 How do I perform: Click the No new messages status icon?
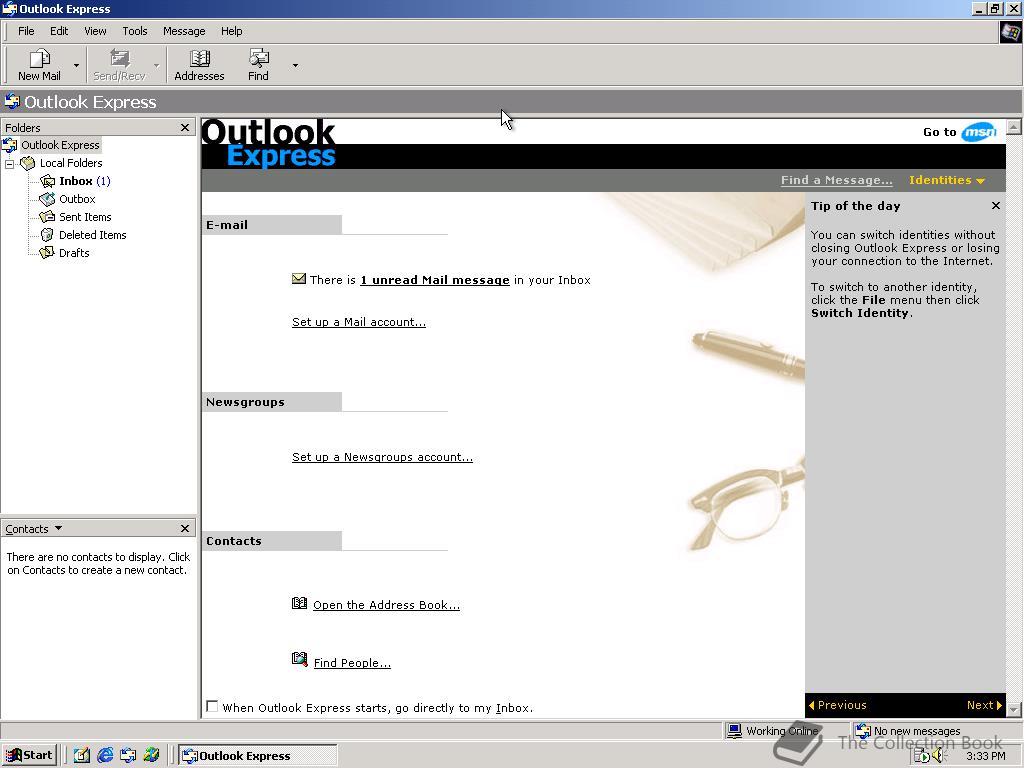pos(863,730)
